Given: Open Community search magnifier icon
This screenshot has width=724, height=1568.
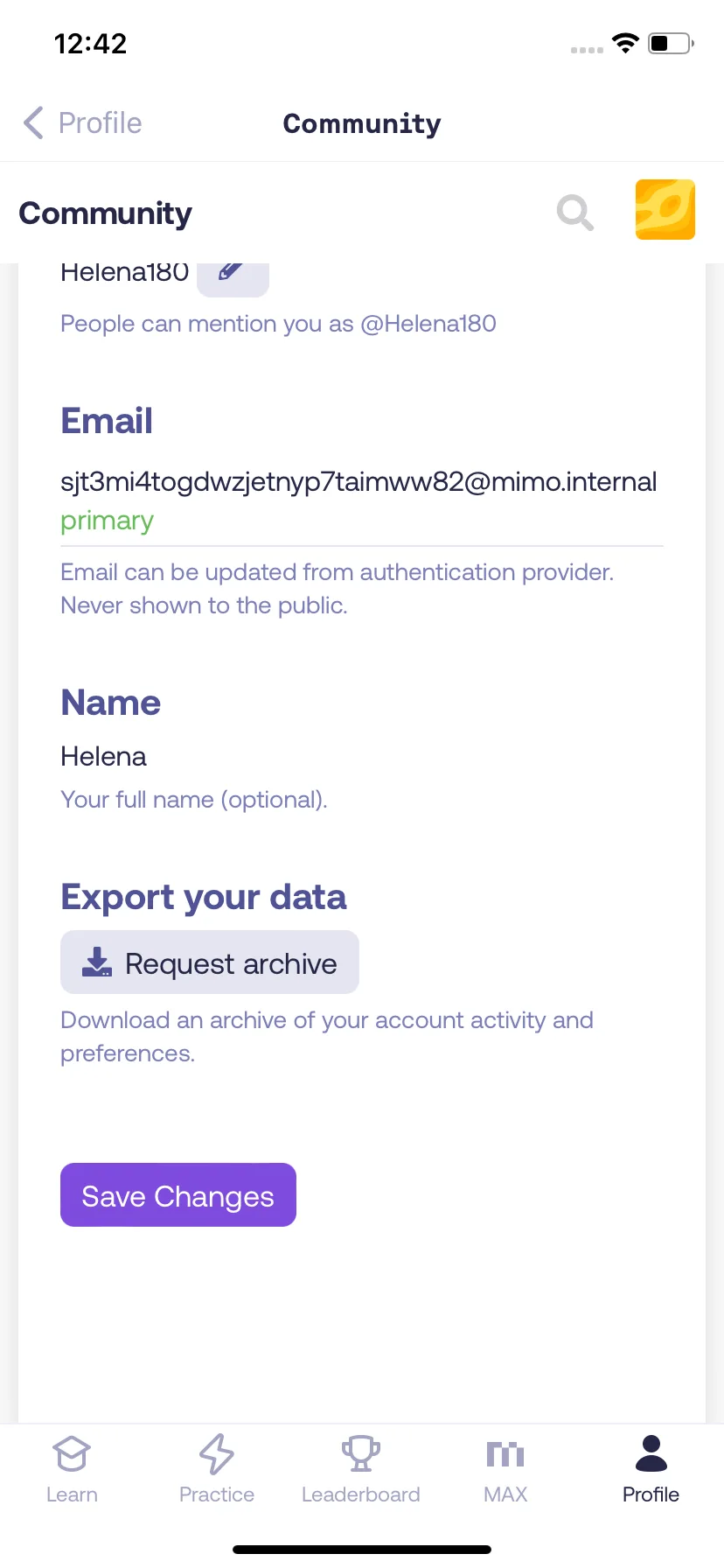Looking at the screenshot, I should [575, 213].
